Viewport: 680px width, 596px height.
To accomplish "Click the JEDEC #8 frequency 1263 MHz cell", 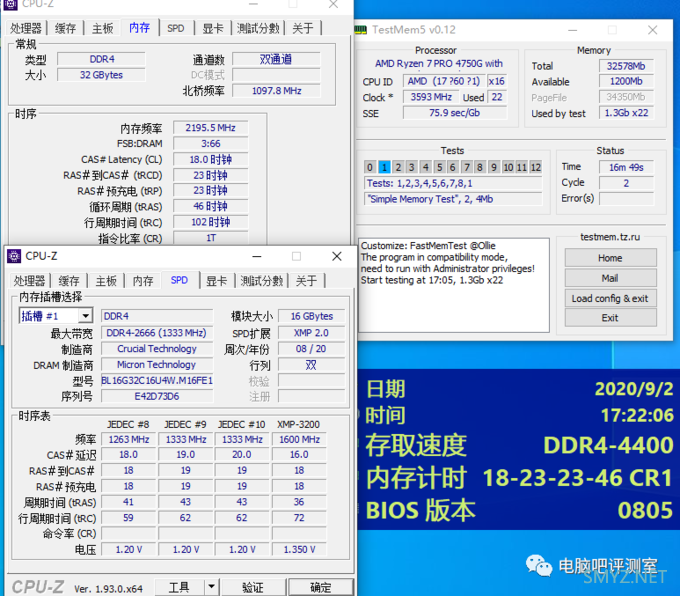I will 128,439.
